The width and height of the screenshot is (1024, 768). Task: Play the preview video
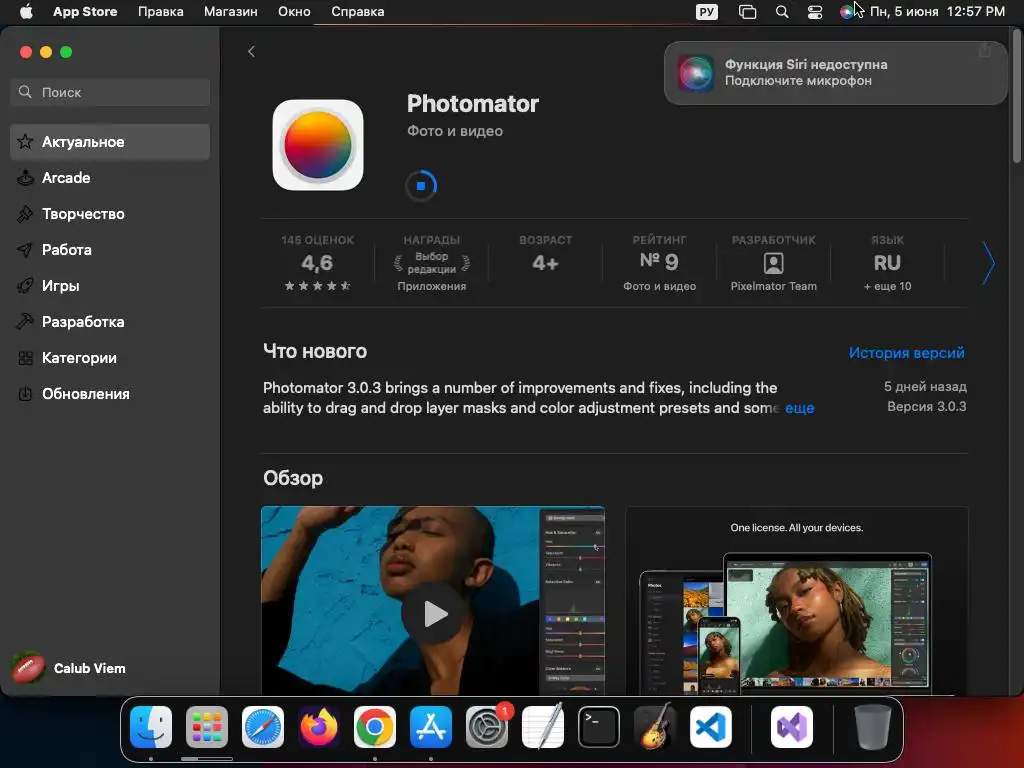coord(432,613)
